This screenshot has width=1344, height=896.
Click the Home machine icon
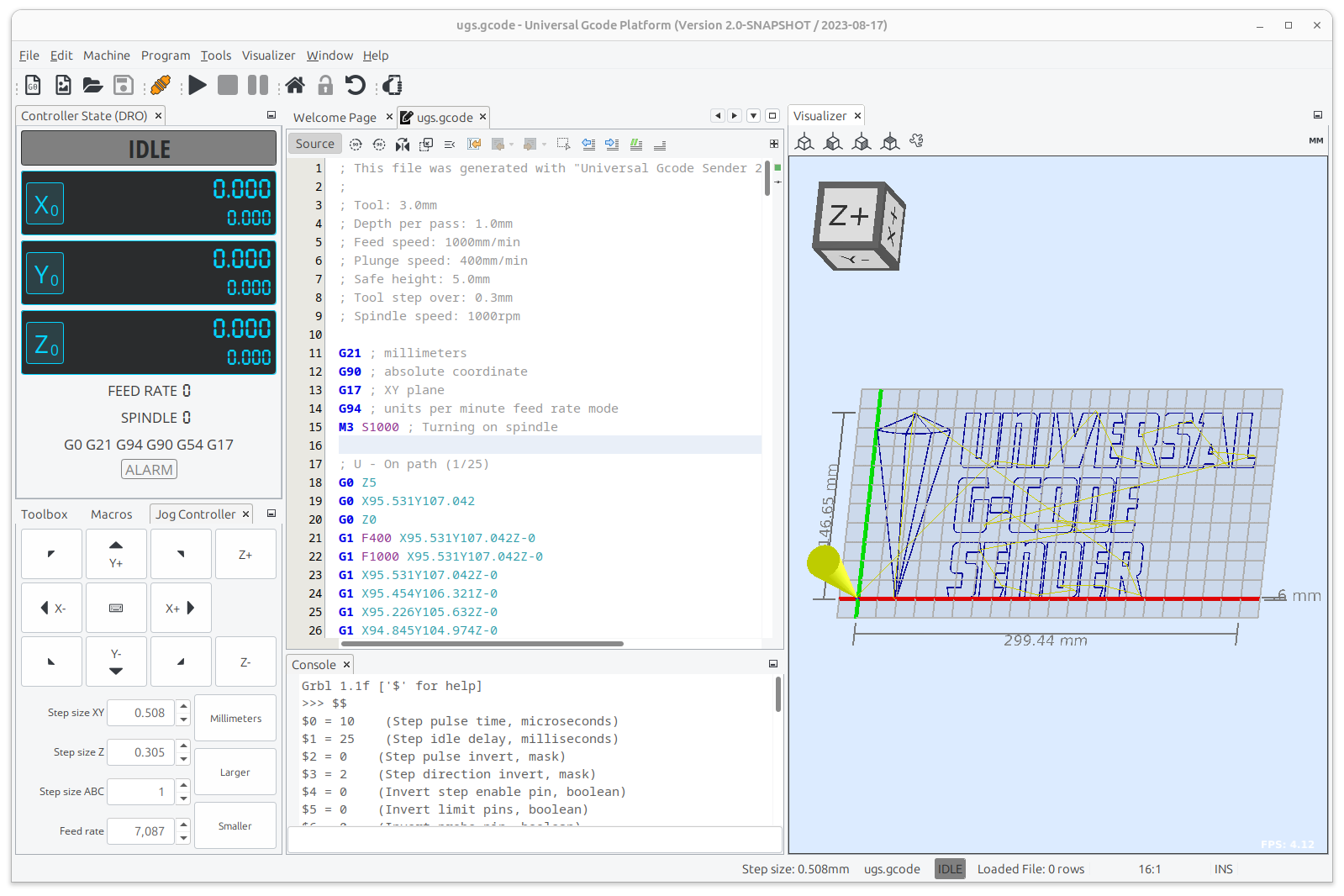point(295,85)
